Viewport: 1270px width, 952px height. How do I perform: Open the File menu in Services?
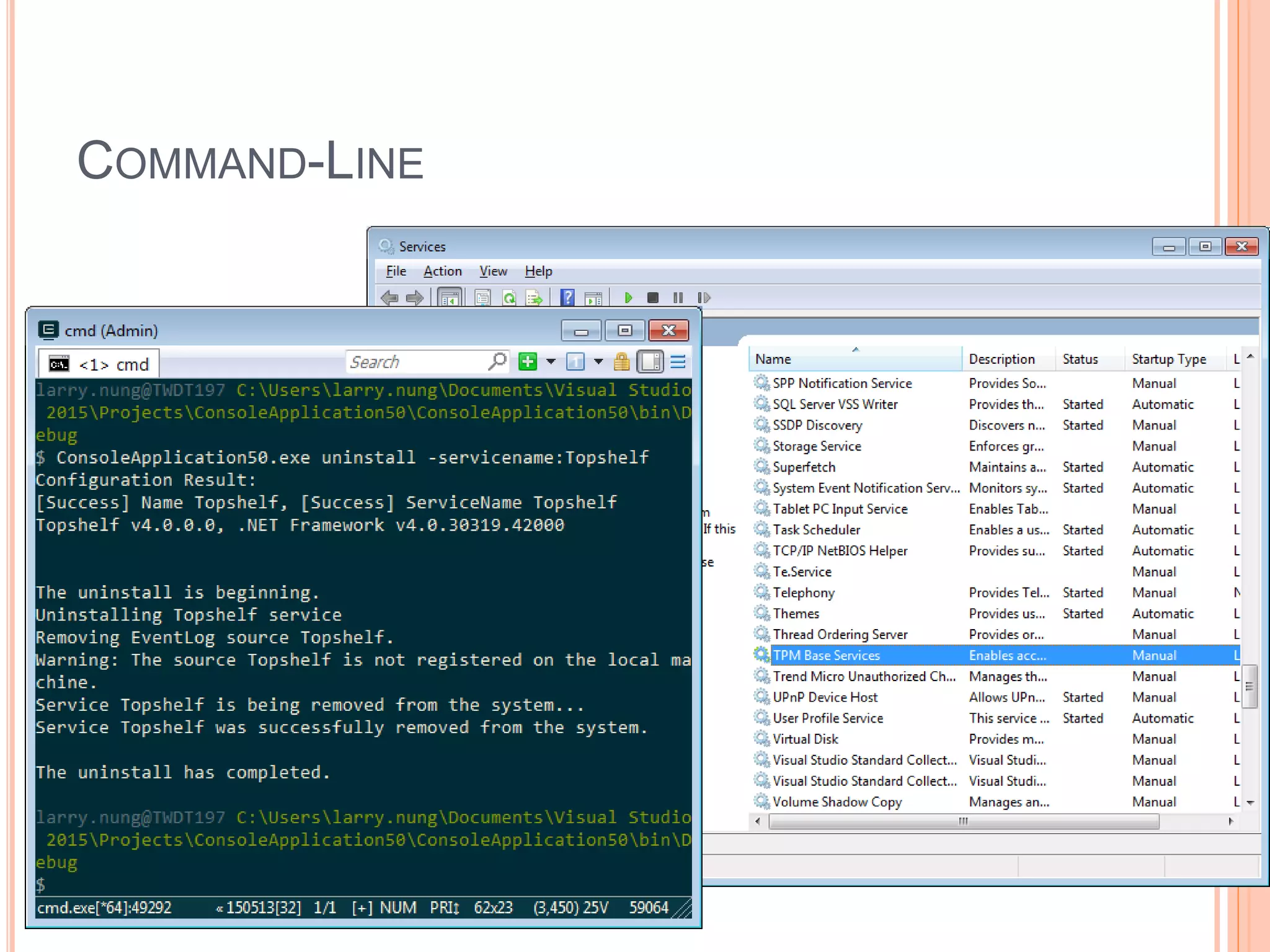tap(396, 271)
